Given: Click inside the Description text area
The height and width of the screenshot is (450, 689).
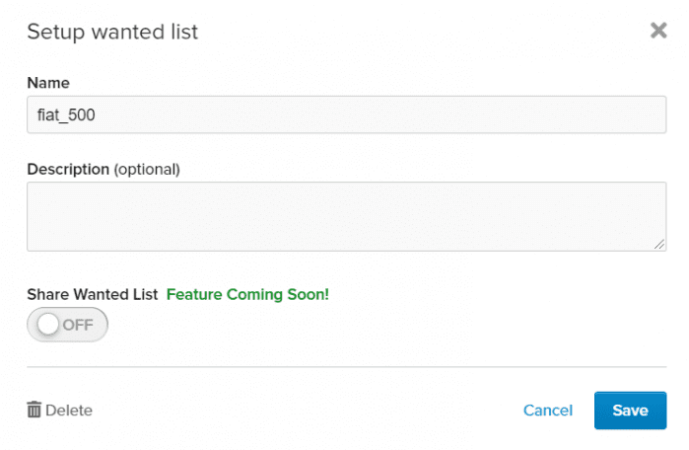Looking at the screenshot, I should pyautogui.click(x=347, y=217).
